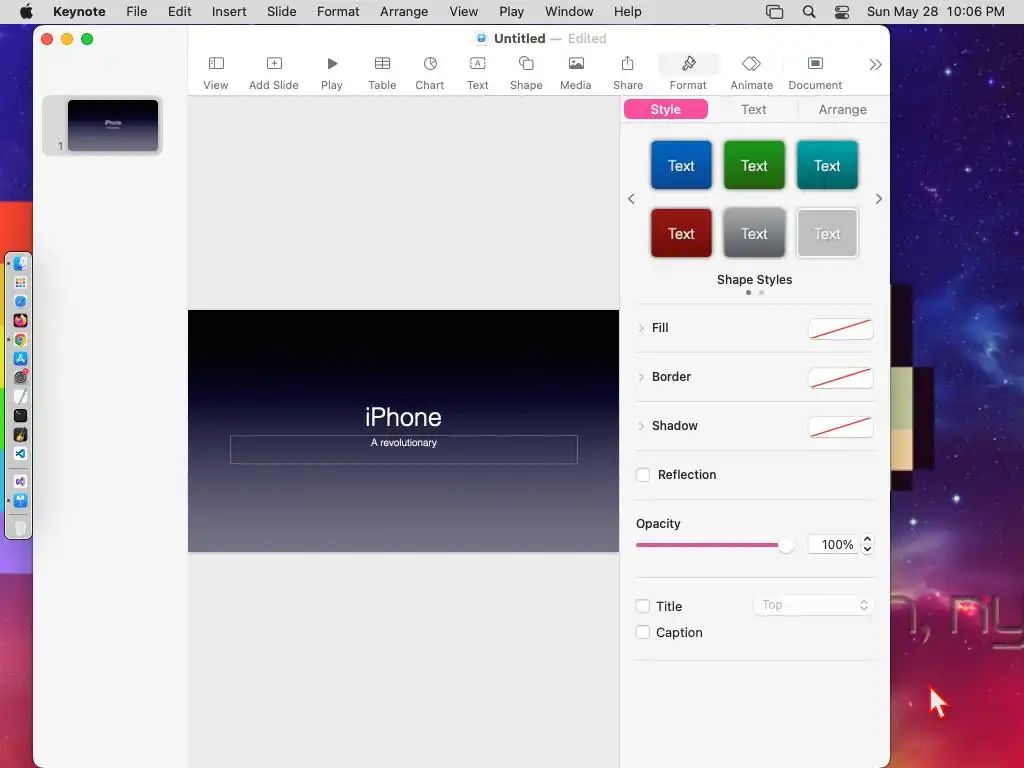Click the Border style swatch
Viewport: 1024px width, 768px height.
click(x=840, y=377)
